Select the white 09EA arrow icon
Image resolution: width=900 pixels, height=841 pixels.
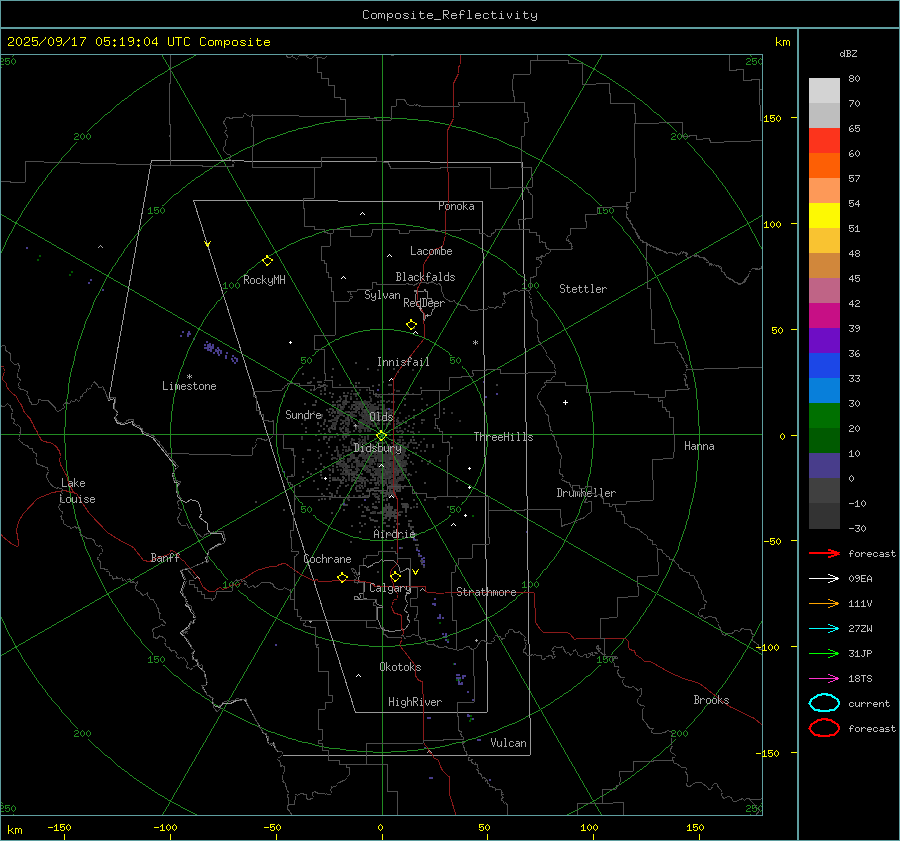pos(824,578)
